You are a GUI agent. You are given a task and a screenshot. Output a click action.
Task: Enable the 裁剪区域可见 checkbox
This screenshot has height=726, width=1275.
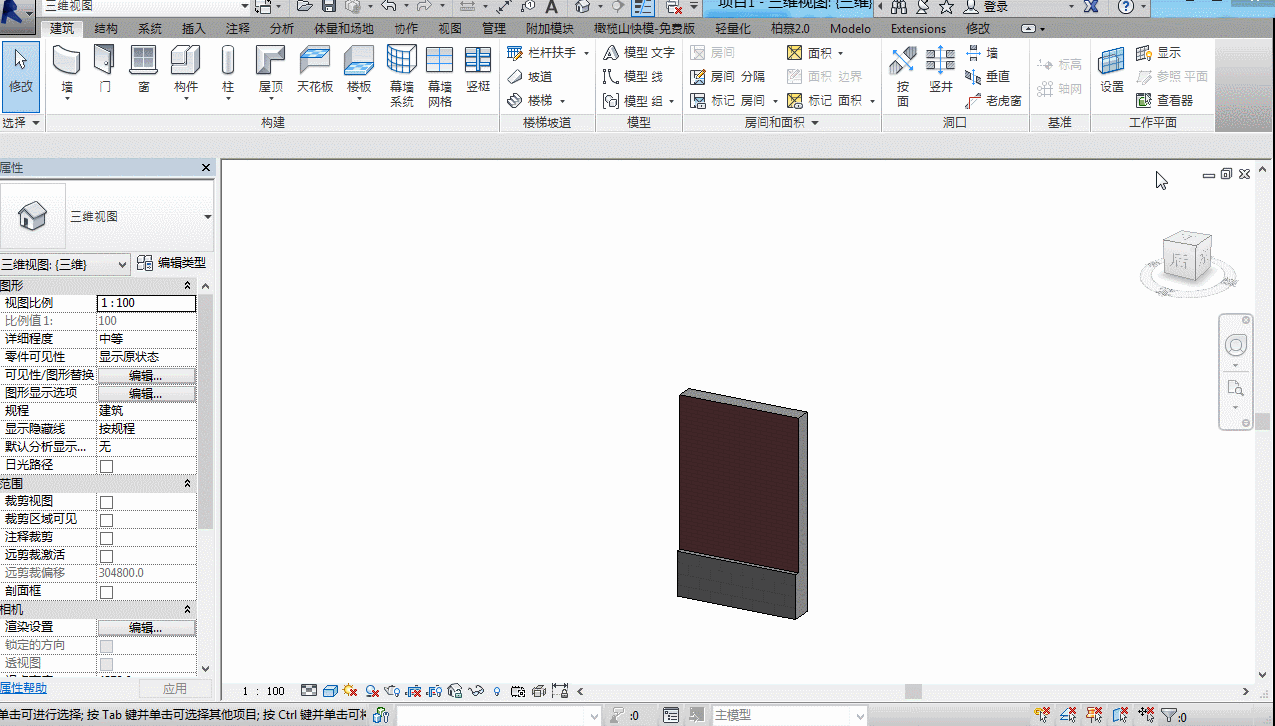pyautogui.click(x=106, y=520)
